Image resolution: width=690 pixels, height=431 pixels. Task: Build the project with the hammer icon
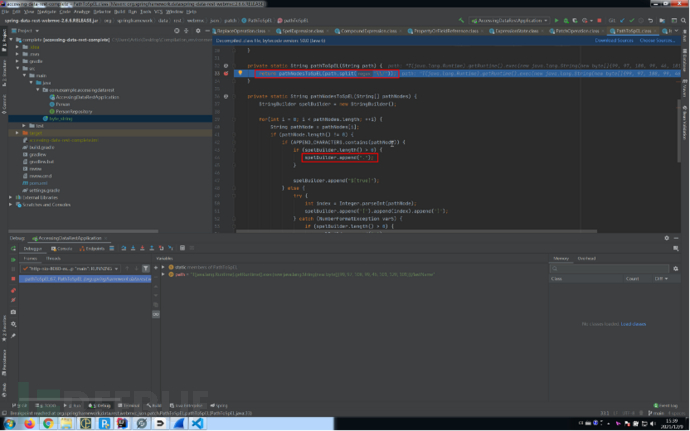[461, 20]
